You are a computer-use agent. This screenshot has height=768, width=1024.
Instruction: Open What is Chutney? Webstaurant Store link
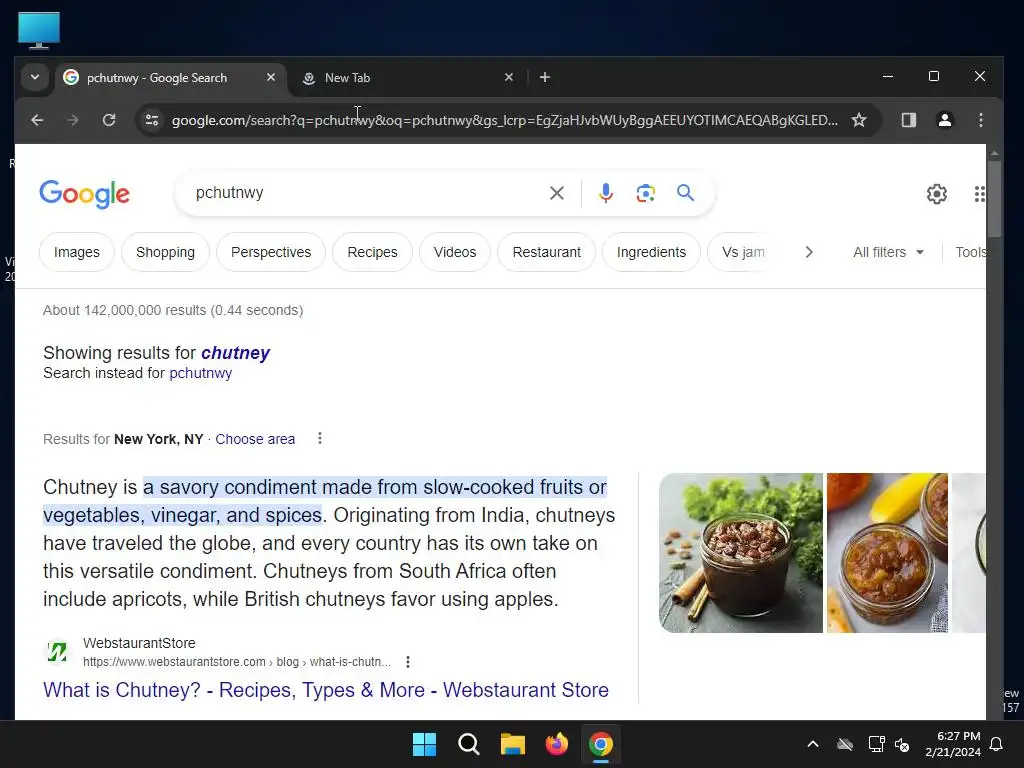click(326, 690)
